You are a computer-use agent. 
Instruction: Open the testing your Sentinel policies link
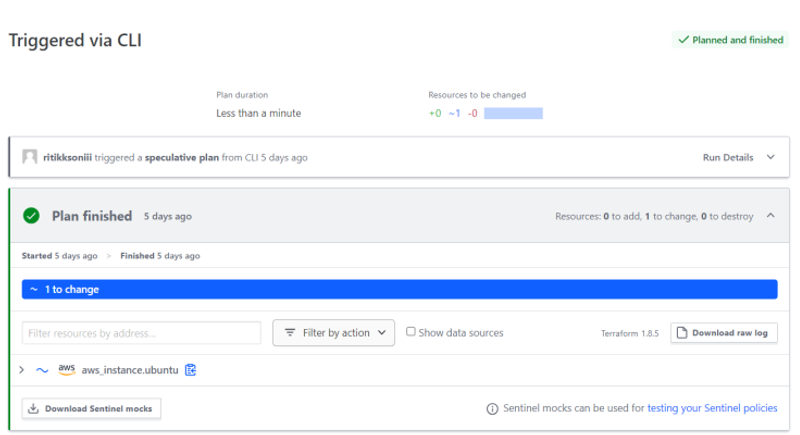click(712, 408)
